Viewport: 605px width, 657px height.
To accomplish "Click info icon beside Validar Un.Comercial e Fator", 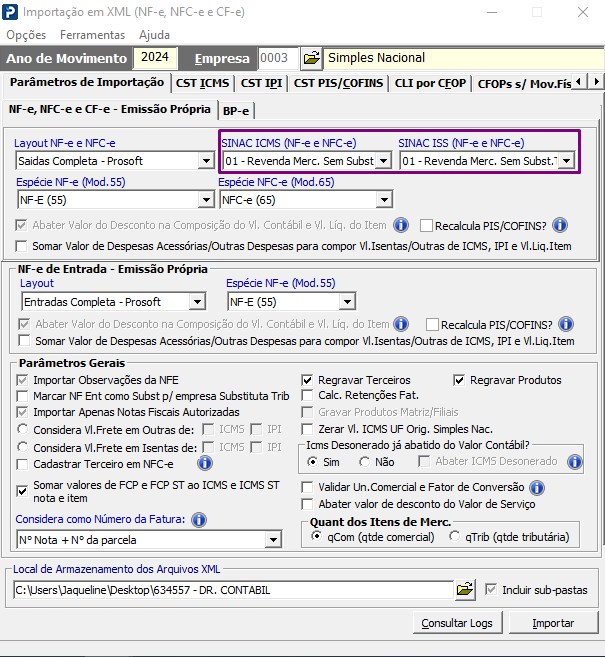I will (537, 487).
